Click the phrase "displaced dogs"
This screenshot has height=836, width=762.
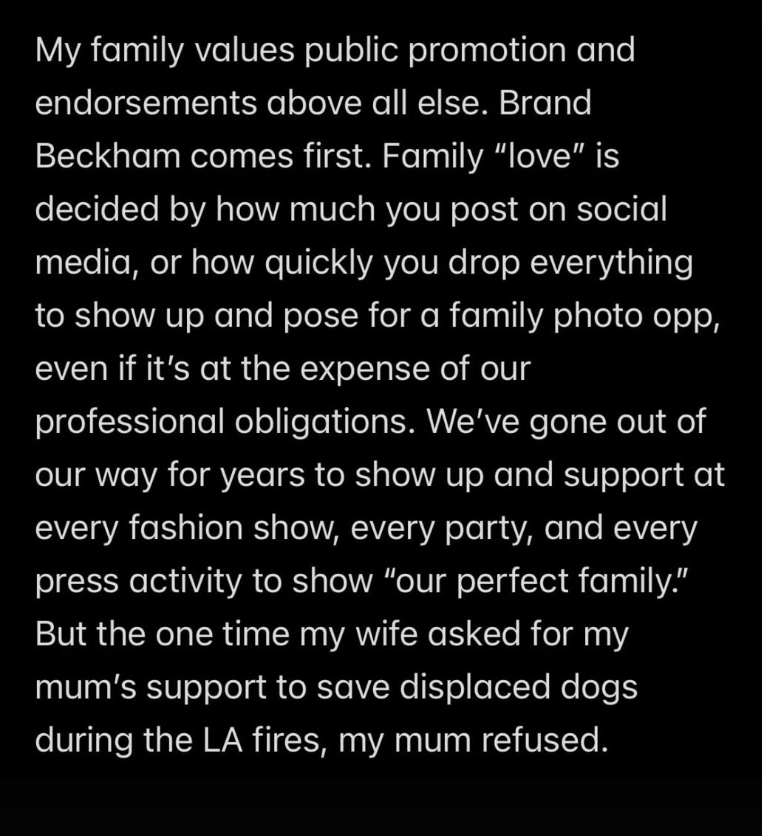[x=519, y=687]
